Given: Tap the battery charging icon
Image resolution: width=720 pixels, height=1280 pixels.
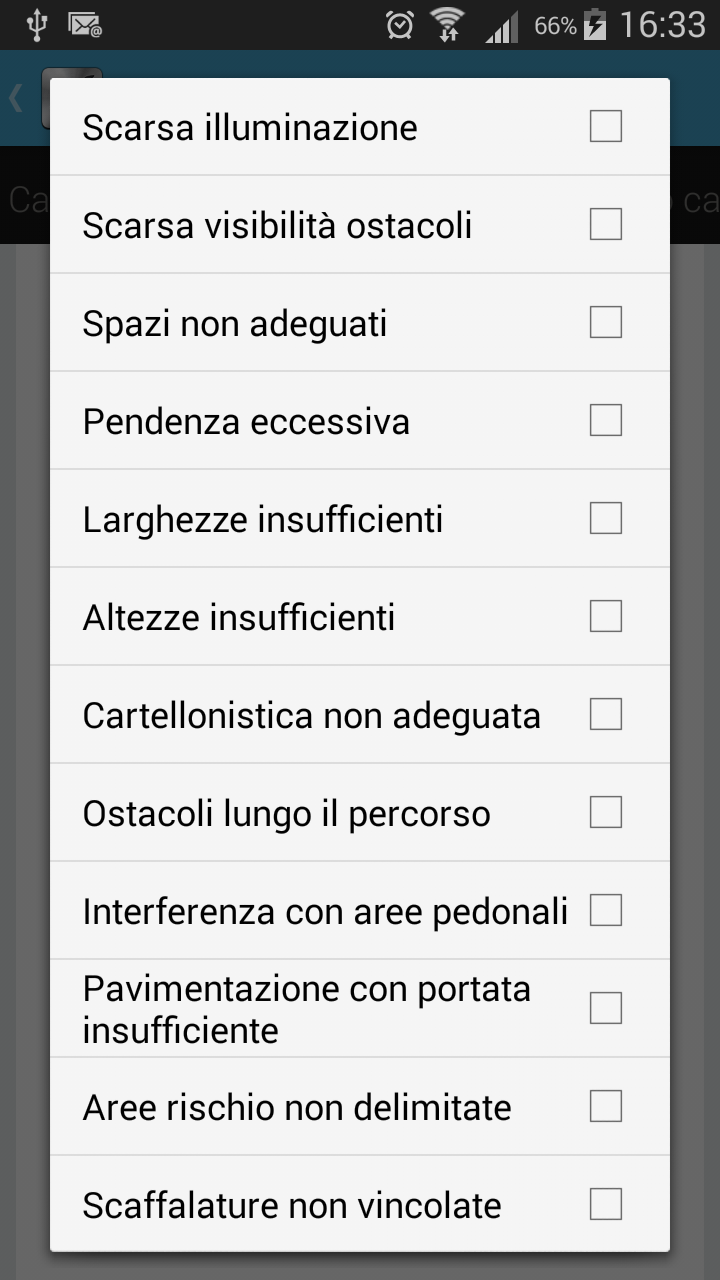Looking at the screenshot, I should coord(595,25).
